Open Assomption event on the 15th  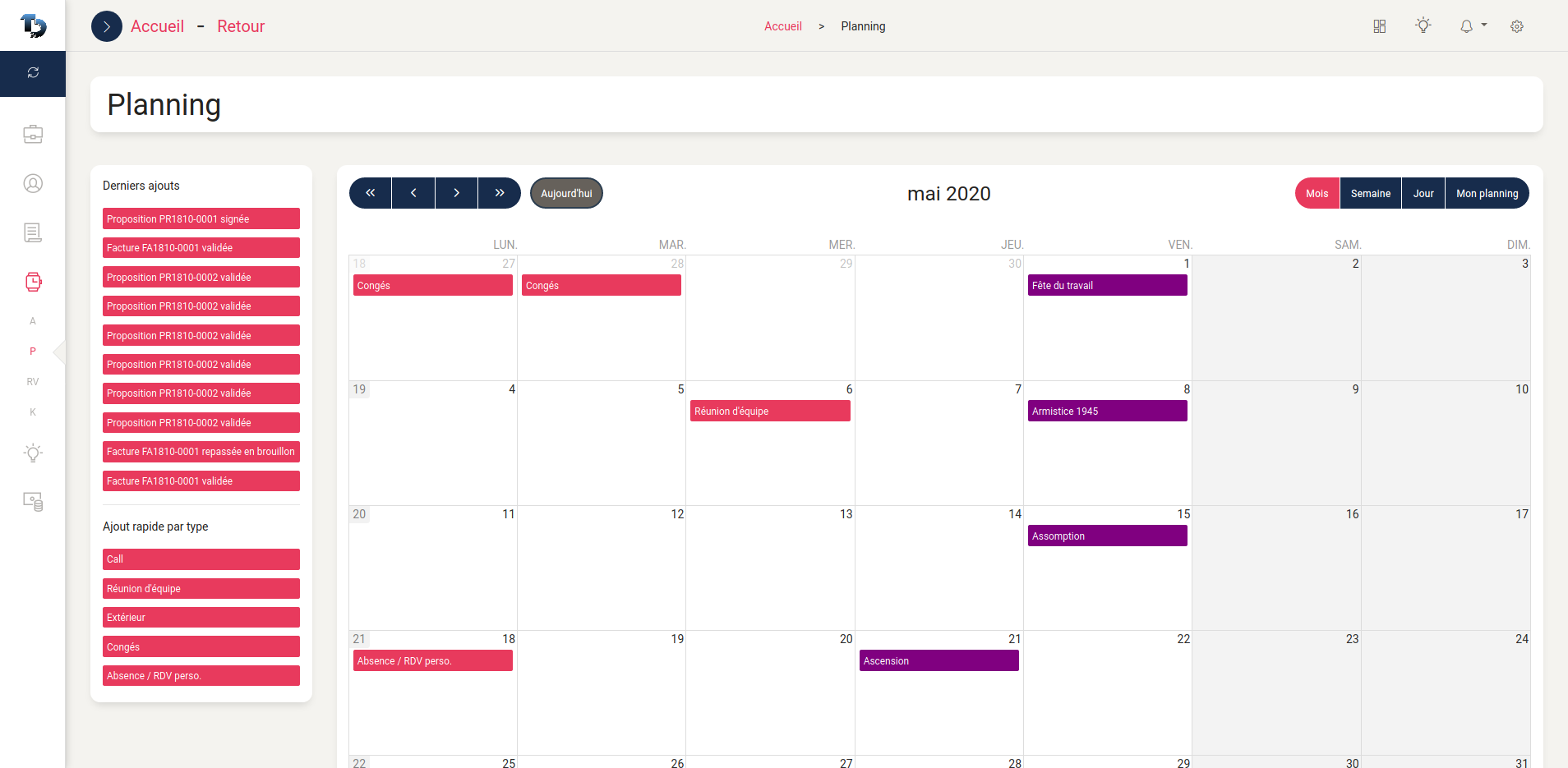click(x=1108, y=536)
